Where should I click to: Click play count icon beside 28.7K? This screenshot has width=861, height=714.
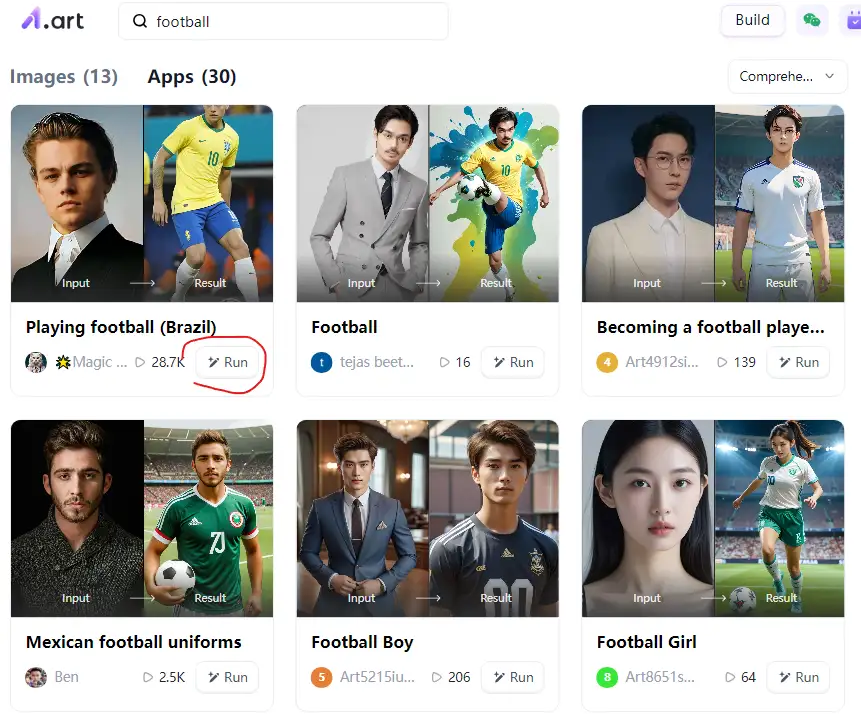tap(140, 362)
